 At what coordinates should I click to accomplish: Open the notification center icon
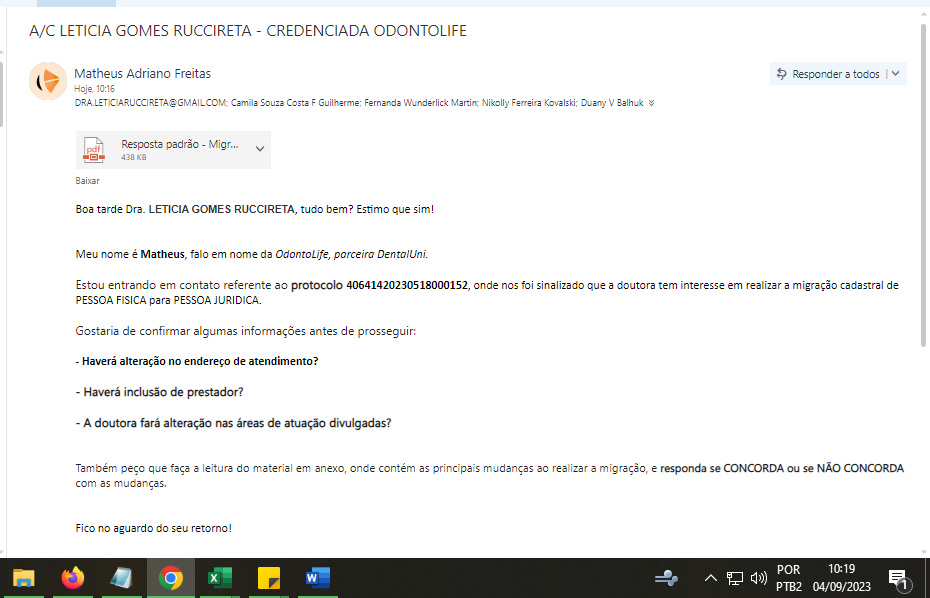tap(898, 578)
